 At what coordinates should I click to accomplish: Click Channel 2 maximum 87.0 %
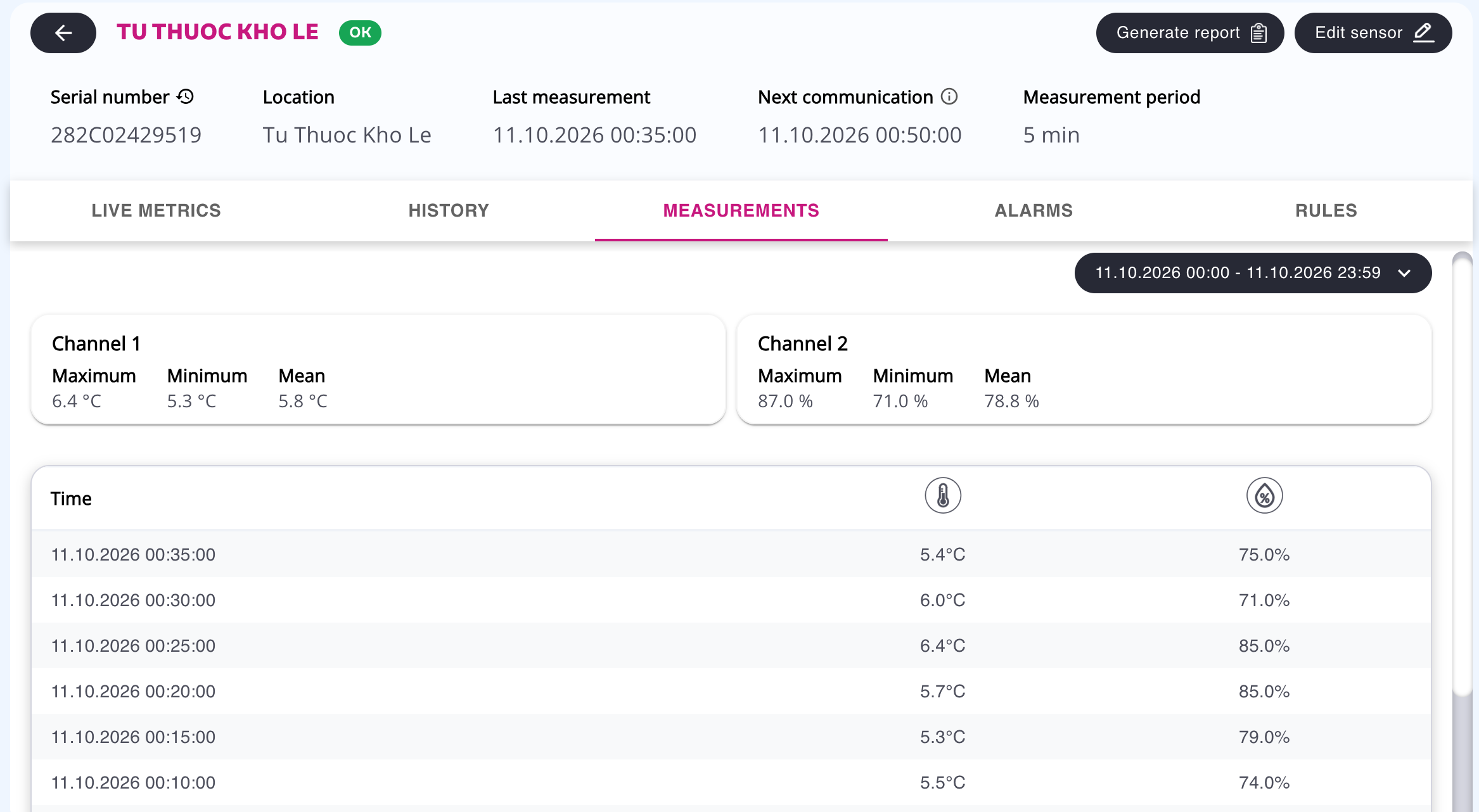tap(785, 401)
